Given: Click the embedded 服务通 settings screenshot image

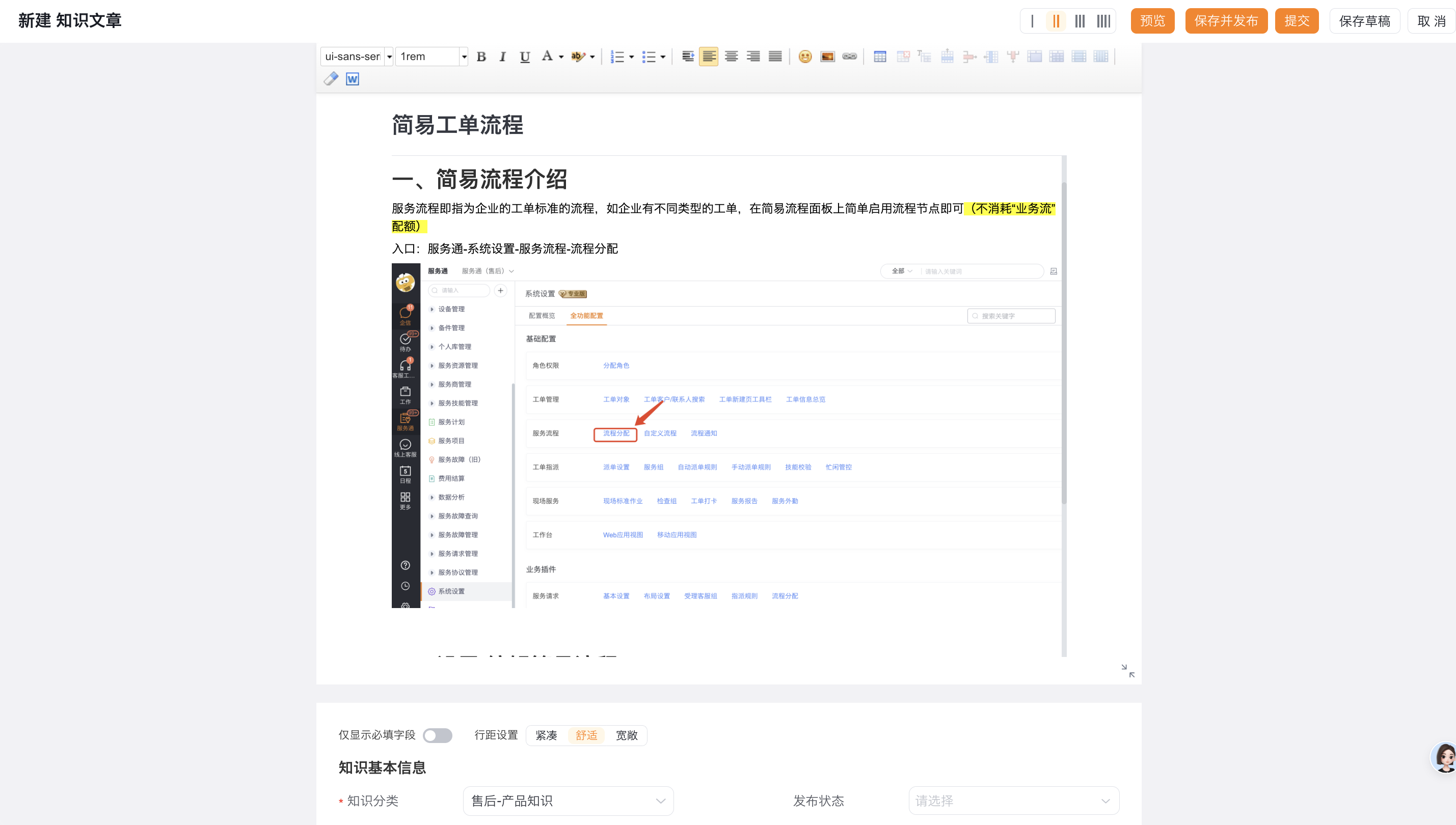Looking at the screenshot, I should (x=726, y=435).
